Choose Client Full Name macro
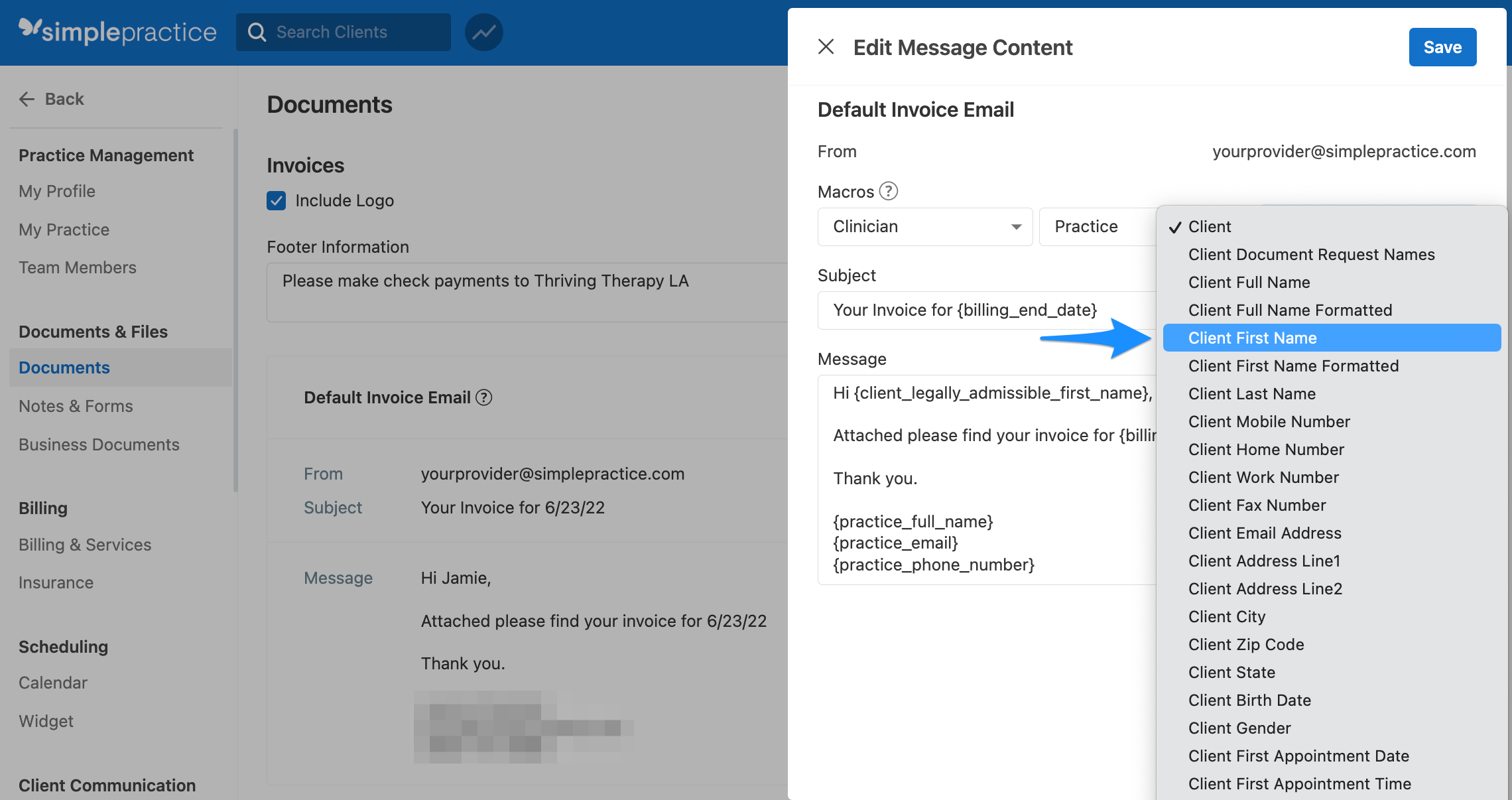The image size is (1512, 800). pyautogui.click(x=1332, y=283)
